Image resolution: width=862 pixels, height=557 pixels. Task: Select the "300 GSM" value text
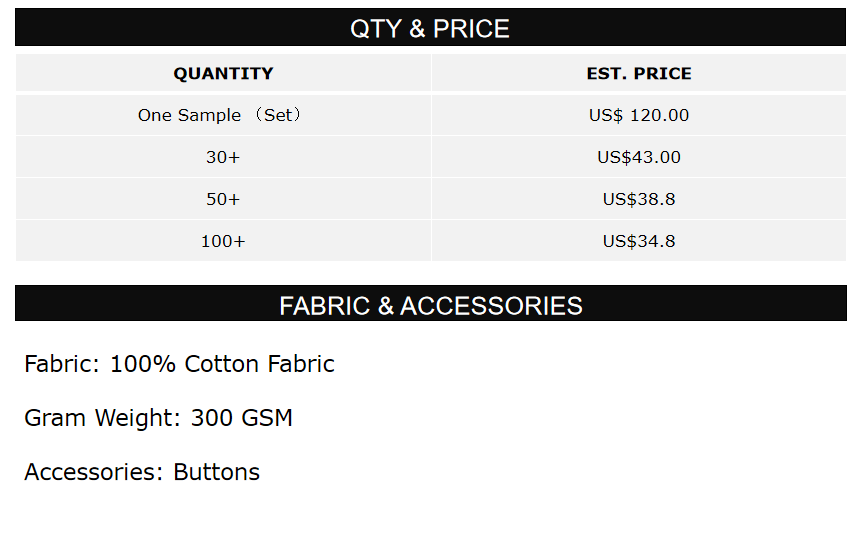(242, 418)
